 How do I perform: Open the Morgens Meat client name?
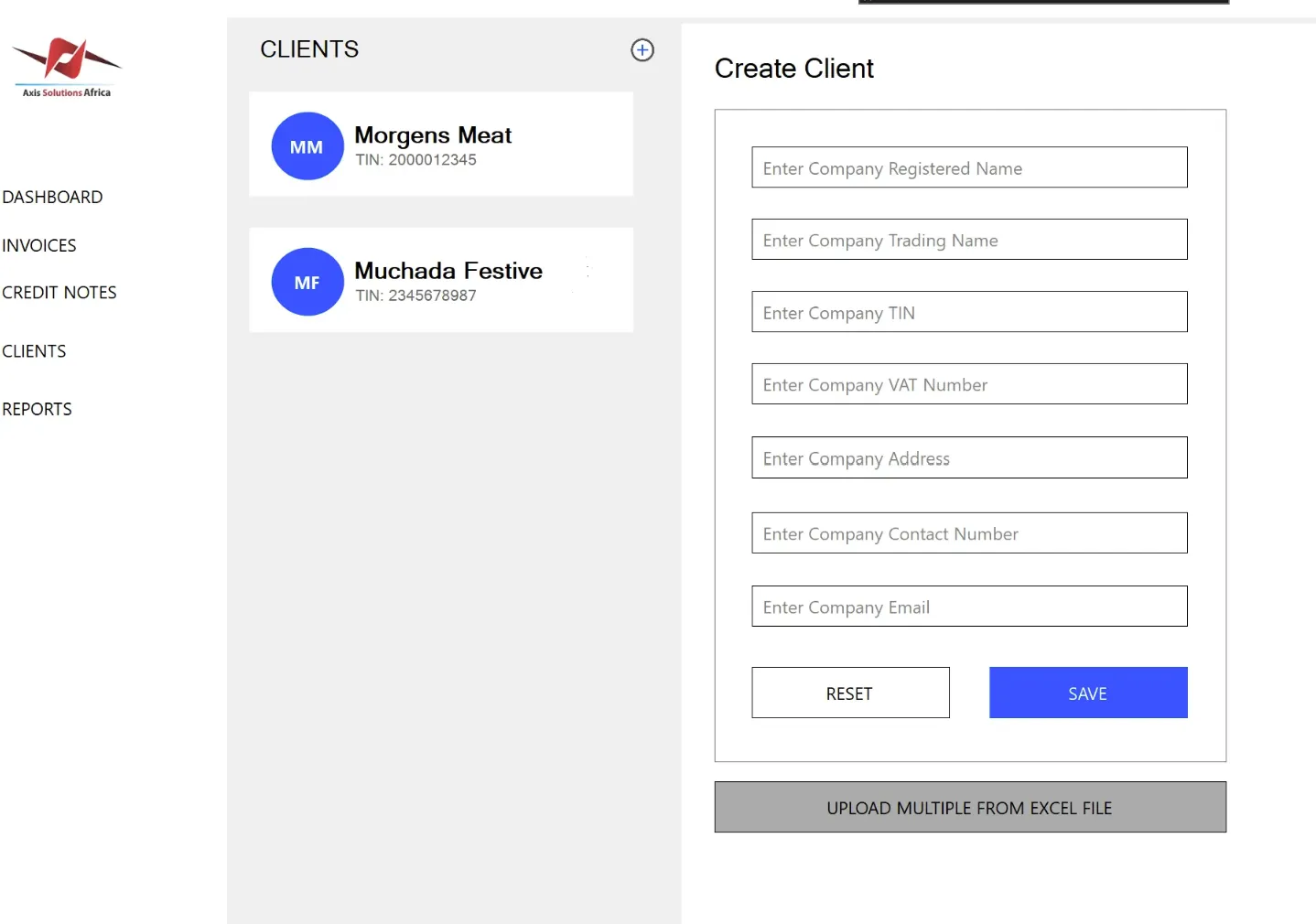pyautogui.click(x=433, y=135)
